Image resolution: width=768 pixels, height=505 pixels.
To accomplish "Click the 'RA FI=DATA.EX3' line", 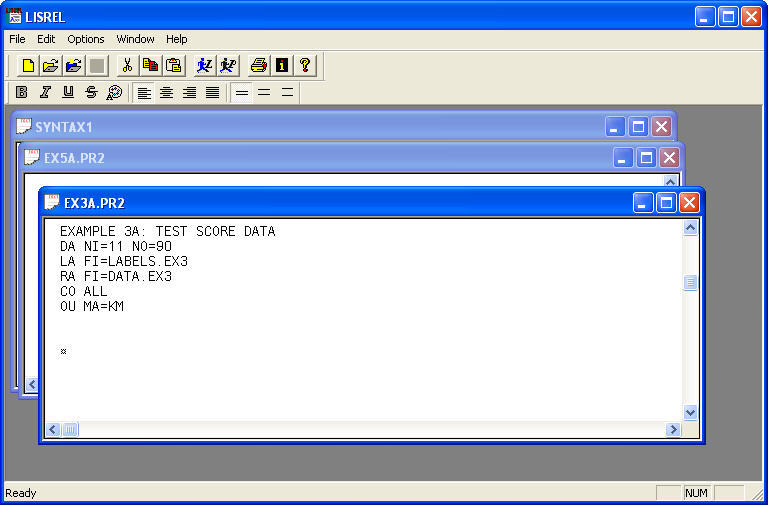I will tap(116, 277).
